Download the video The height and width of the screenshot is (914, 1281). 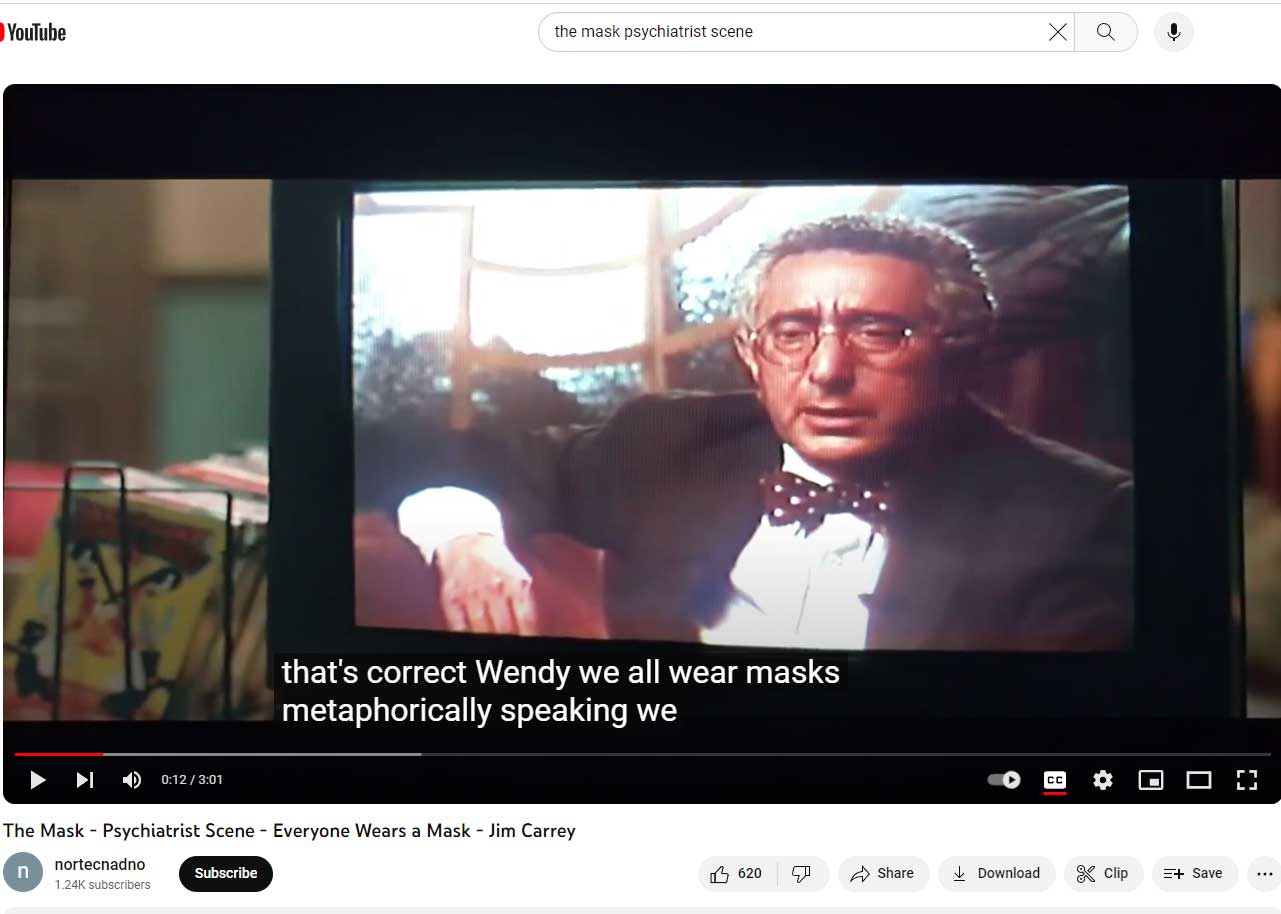point(996,873)
